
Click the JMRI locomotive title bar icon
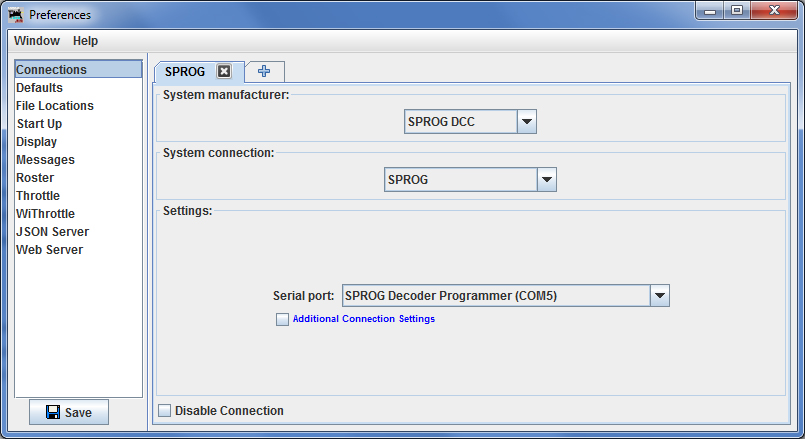point(16,15)
